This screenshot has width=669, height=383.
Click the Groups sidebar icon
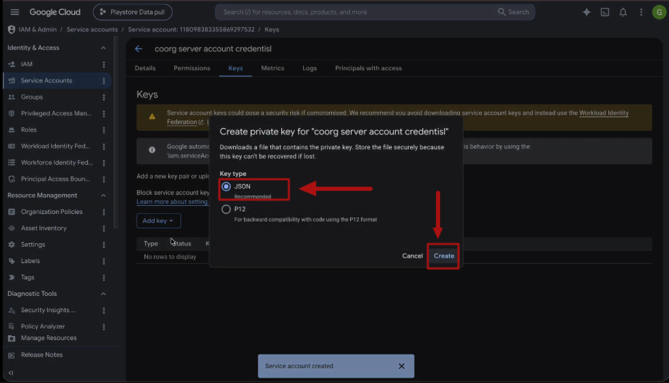pos(12,97)
